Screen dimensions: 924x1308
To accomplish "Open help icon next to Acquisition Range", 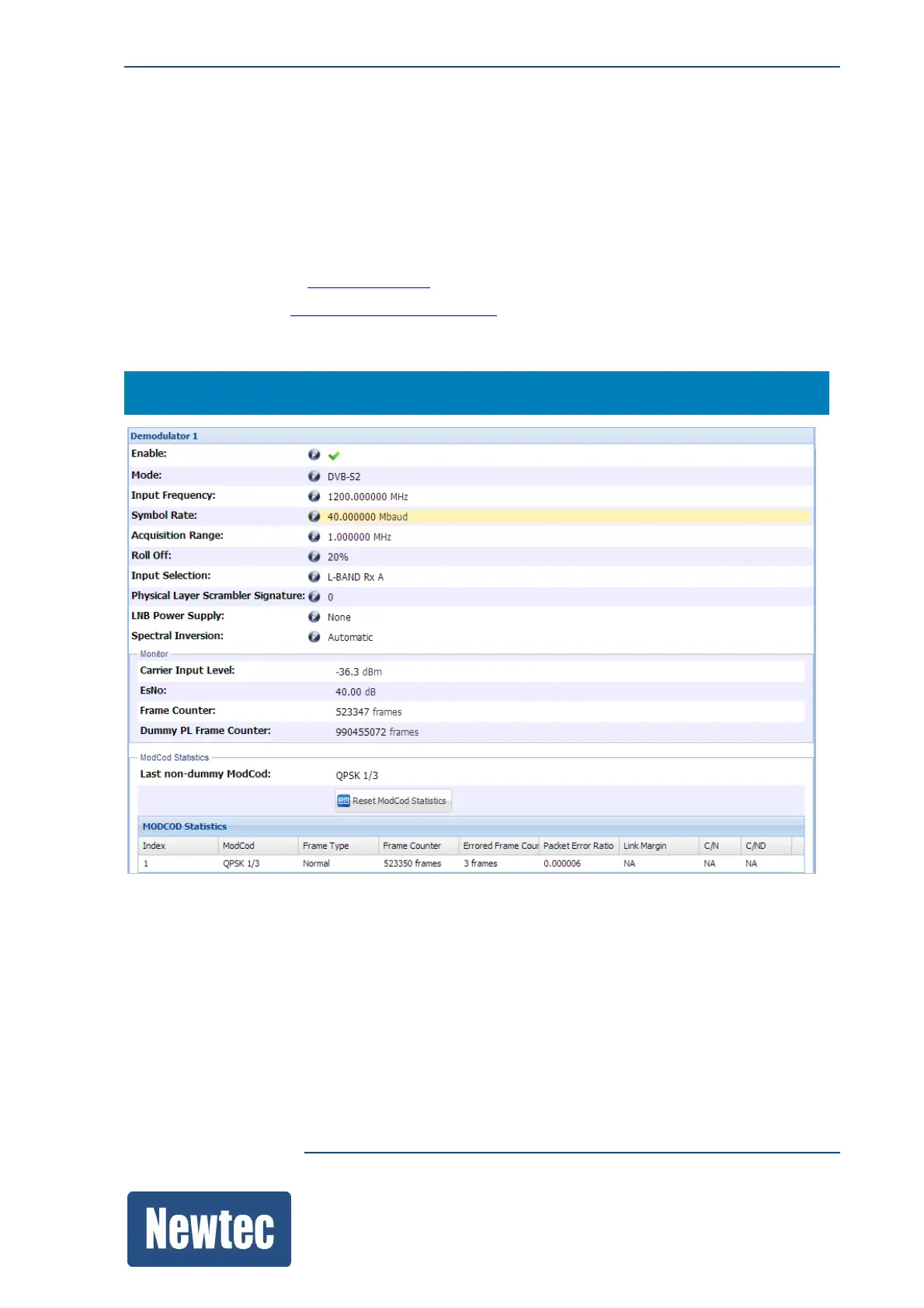I will coord(314,537).
